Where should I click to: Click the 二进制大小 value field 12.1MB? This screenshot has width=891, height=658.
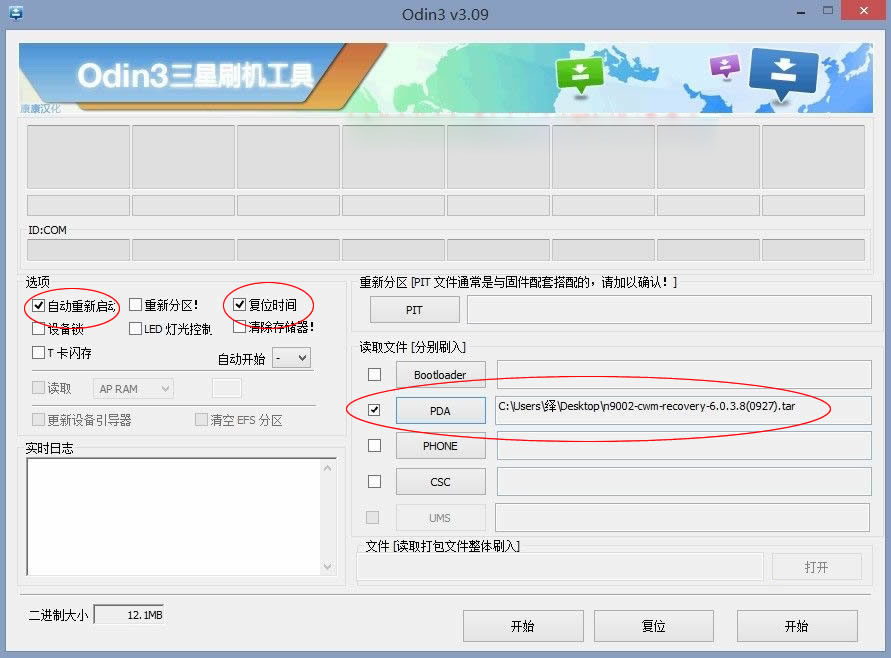coord(129,614)
